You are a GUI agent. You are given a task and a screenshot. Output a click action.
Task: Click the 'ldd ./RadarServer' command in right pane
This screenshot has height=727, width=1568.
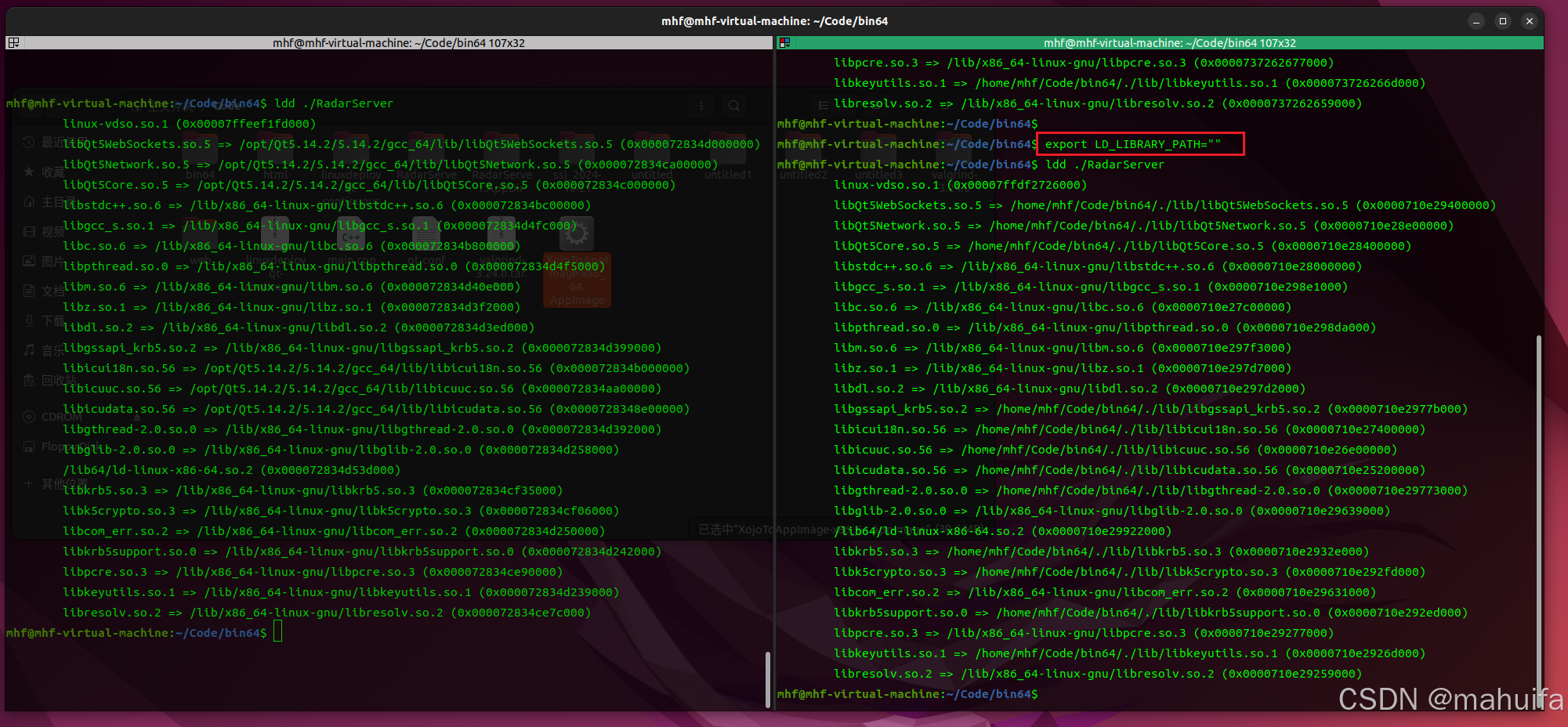point(1105,165)
